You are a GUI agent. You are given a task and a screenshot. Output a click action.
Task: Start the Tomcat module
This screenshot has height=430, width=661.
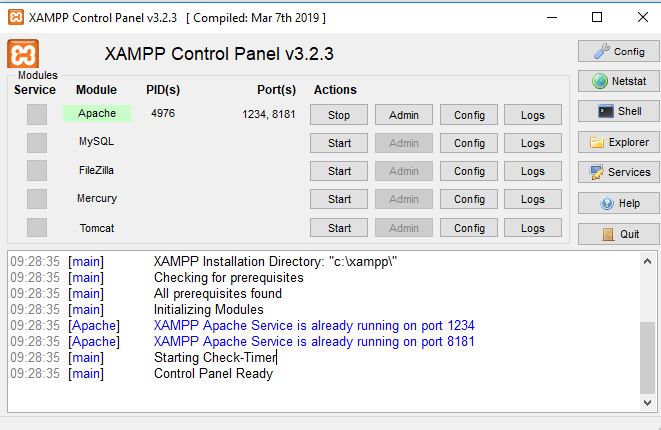coord(339,228)
